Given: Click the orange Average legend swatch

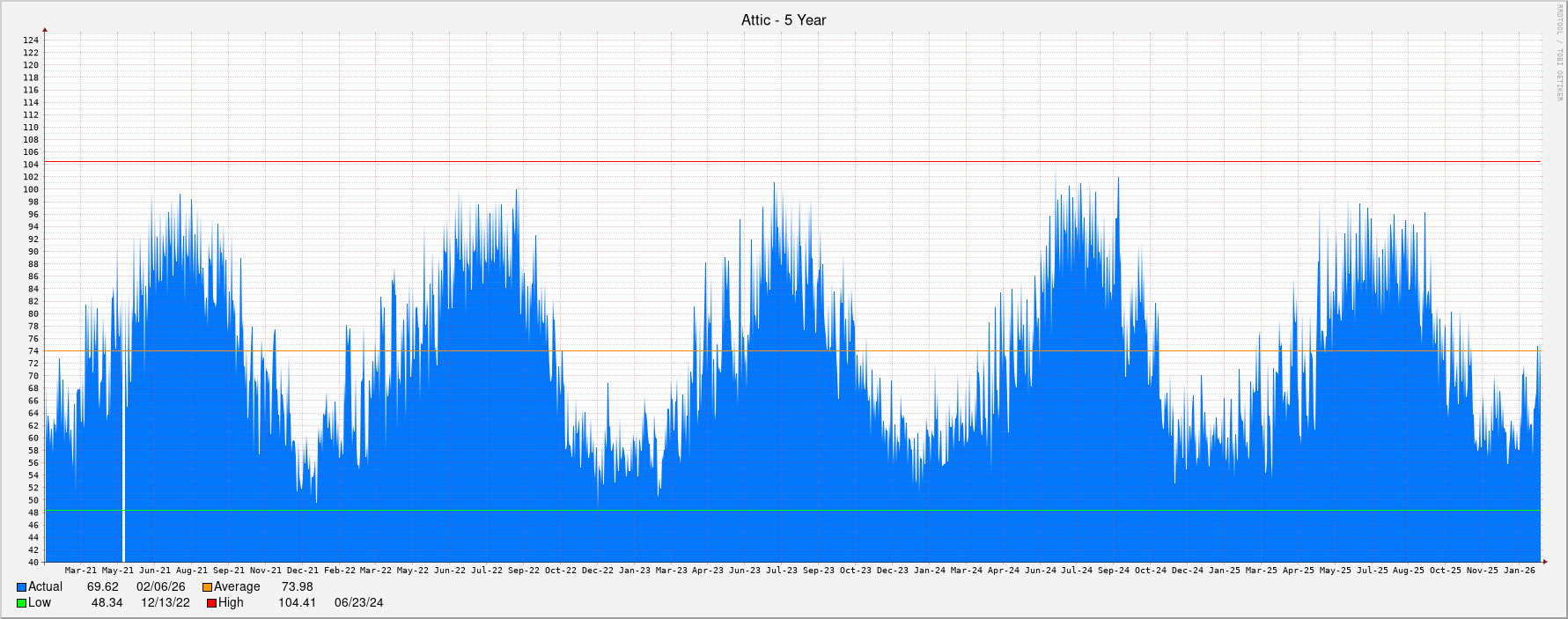Looking at the screenshot, I should 207,587.
